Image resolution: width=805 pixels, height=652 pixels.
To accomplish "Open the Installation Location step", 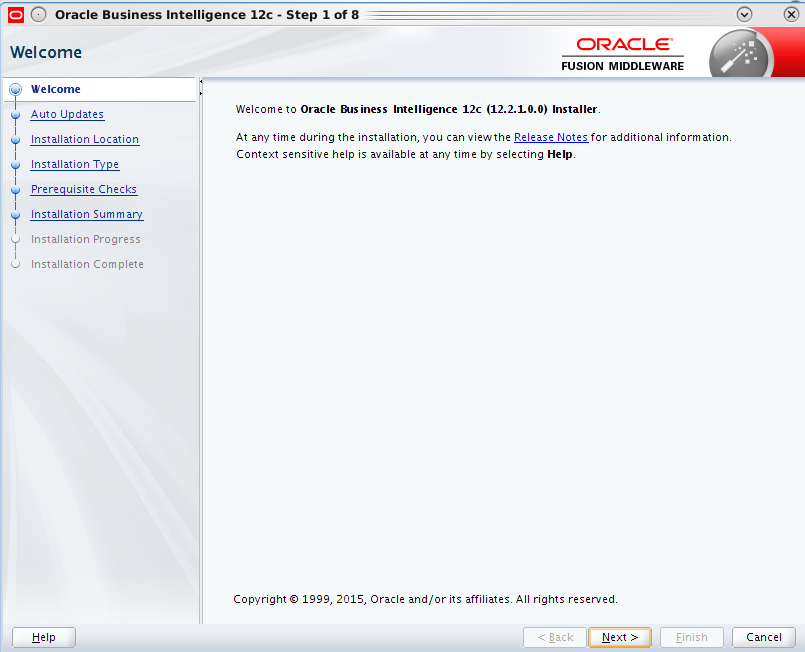I will click(x=85, y=140).
